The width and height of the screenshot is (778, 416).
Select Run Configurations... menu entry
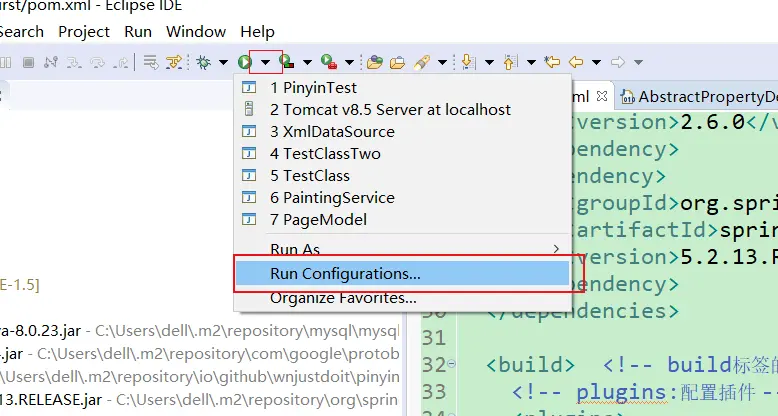(x=345, y=273)
